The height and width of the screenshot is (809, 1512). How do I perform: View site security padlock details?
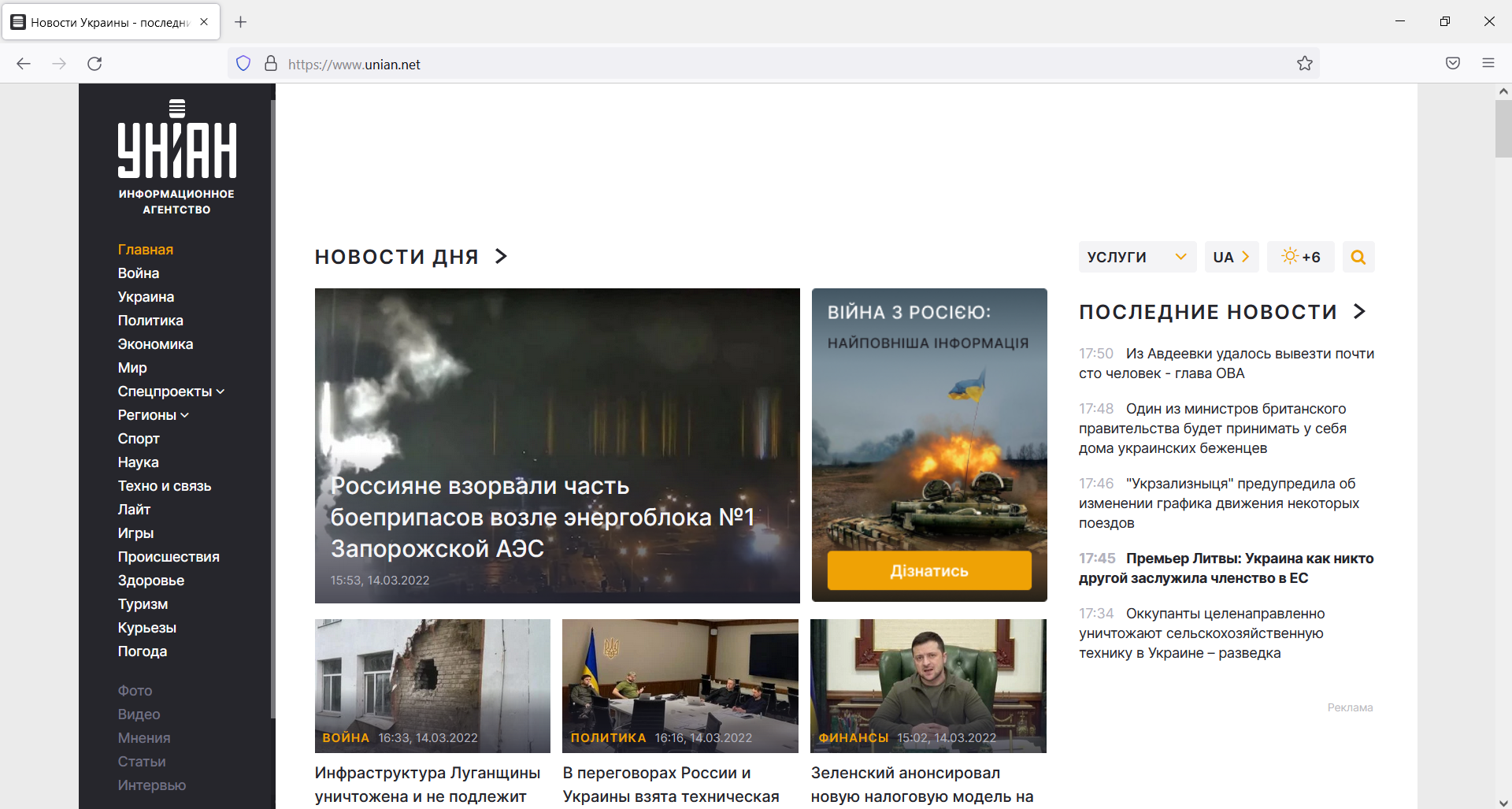[270, 63]
